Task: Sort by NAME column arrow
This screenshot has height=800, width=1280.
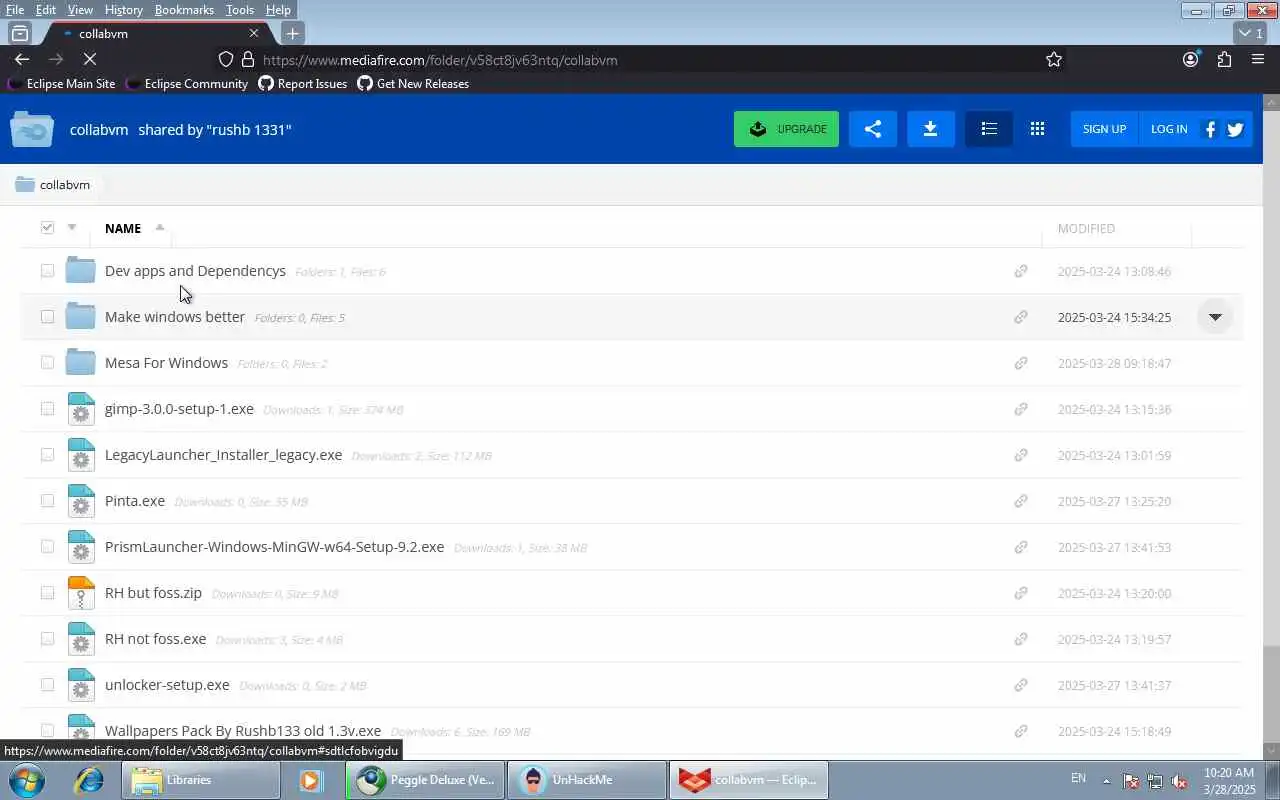Action: point(159,227)
